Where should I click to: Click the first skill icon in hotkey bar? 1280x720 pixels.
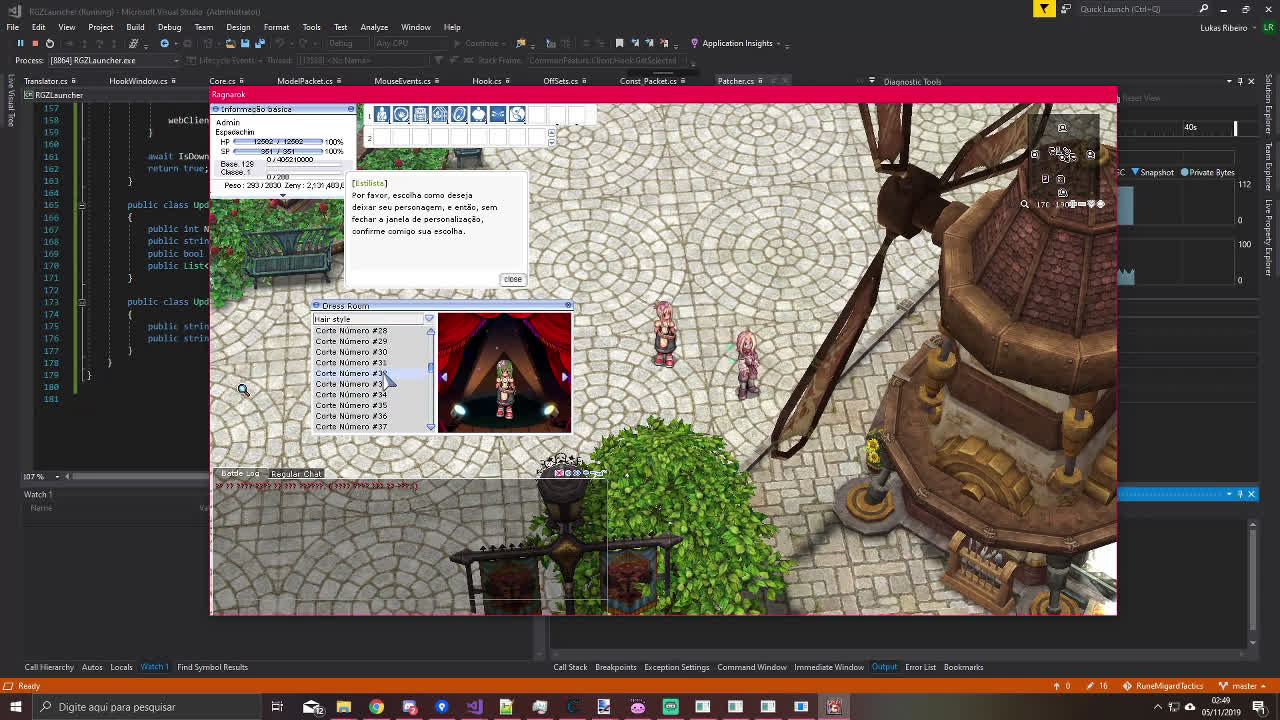coord(382,115)
